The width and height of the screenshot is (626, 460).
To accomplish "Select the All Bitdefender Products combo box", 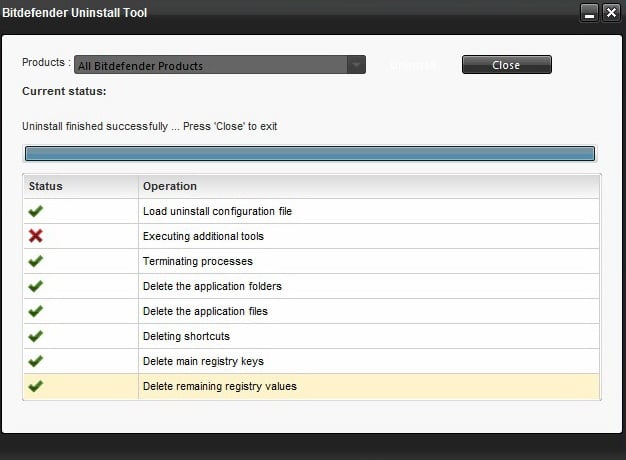I will click(x=220, y=65).
